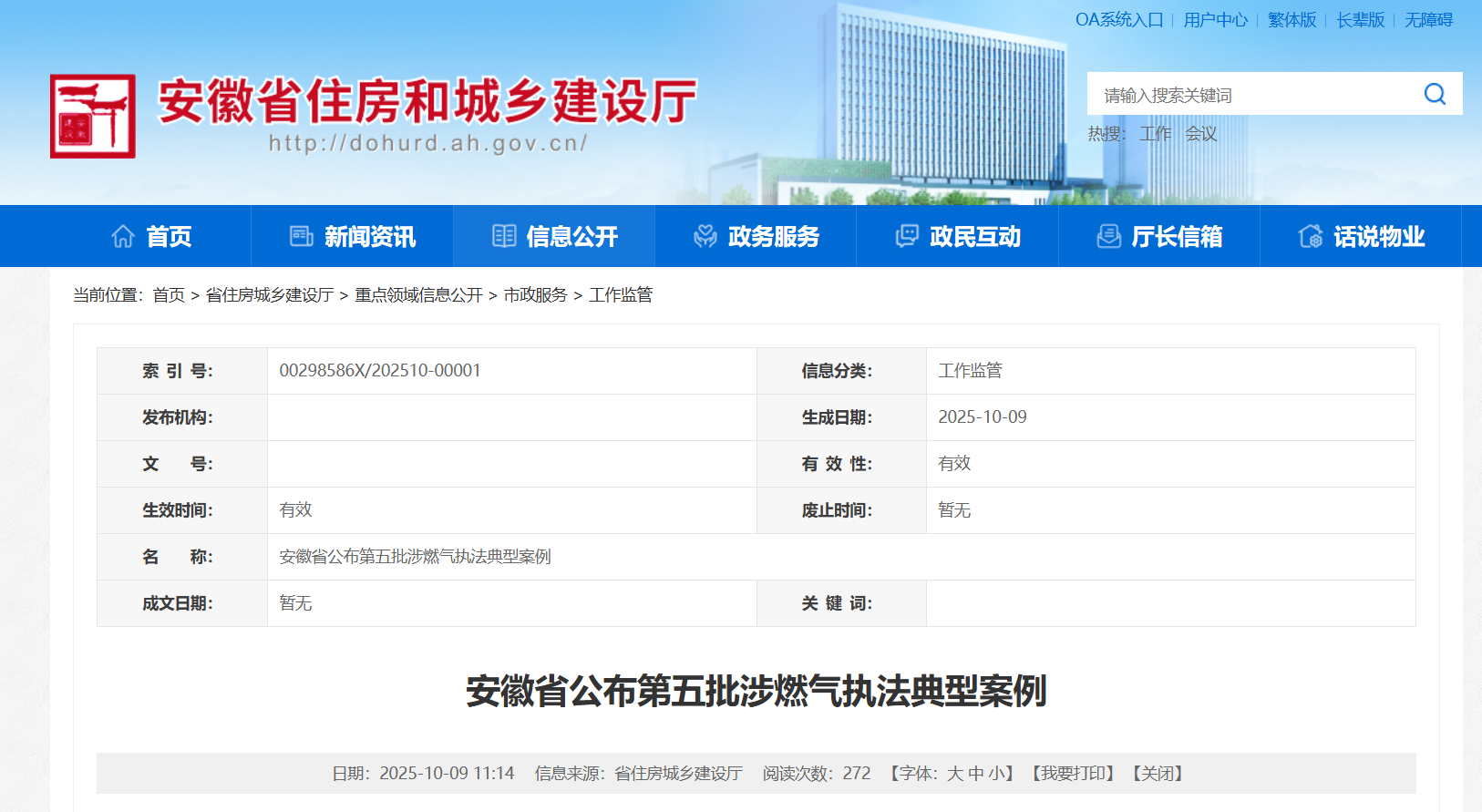Open the 厅长信箱 navigation tab
Image resolution: width=1482 pixels, height=812 pixels.
pos(1159,236)
